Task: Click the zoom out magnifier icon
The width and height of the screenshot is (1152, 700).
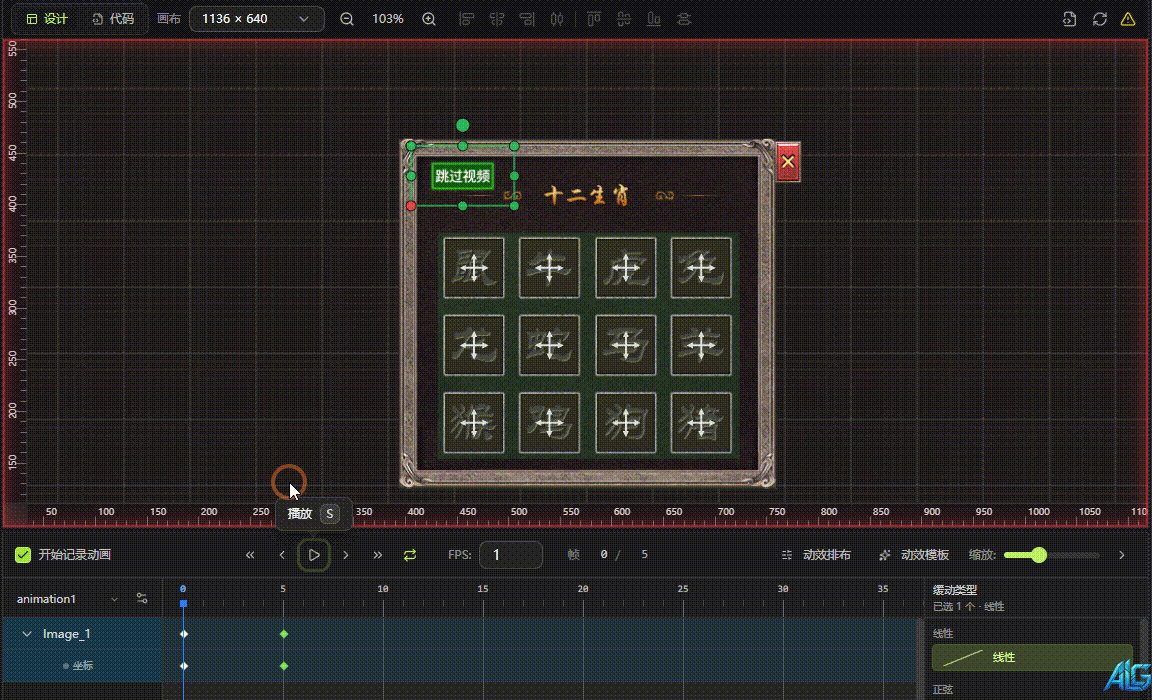Action: pyautogui.click(x=347, y=19)
